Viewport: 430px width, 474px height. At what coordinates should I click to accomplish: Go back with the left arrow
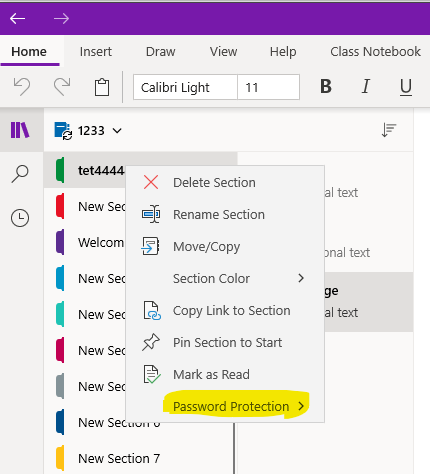17,18
